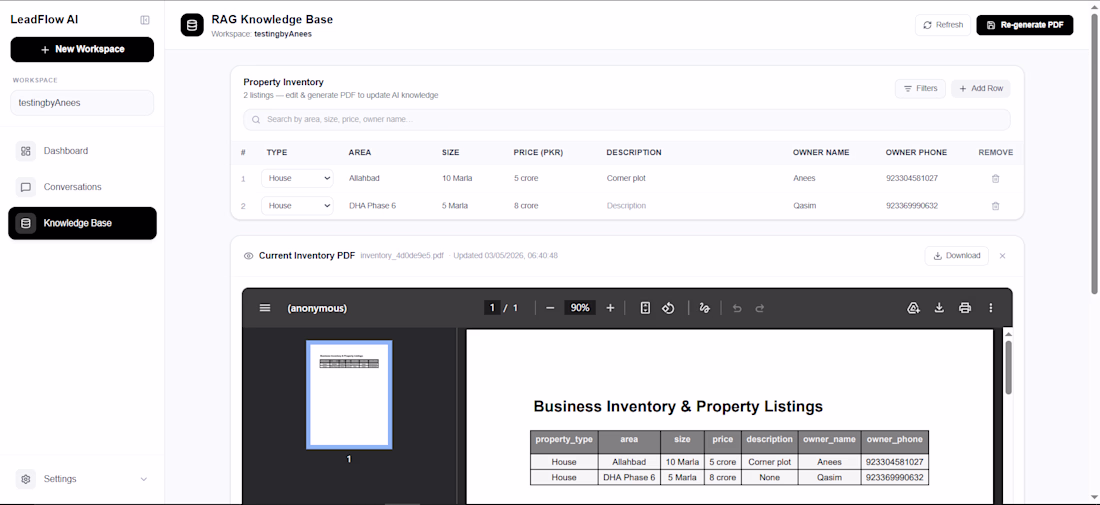Click the Re-generate PDF button
The width and height of the screenshot is (1100, 505).
click(1025, 25)
